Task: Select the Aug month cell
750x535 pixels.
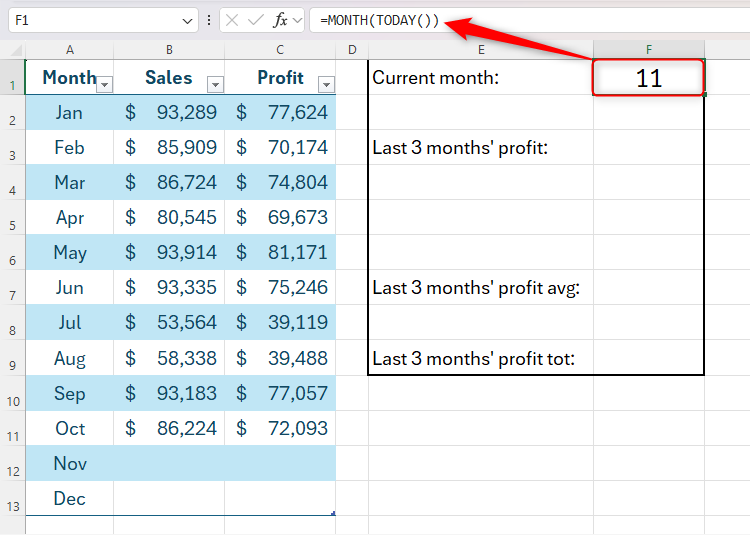Action: pyautogui.click(x=70, y=358)
